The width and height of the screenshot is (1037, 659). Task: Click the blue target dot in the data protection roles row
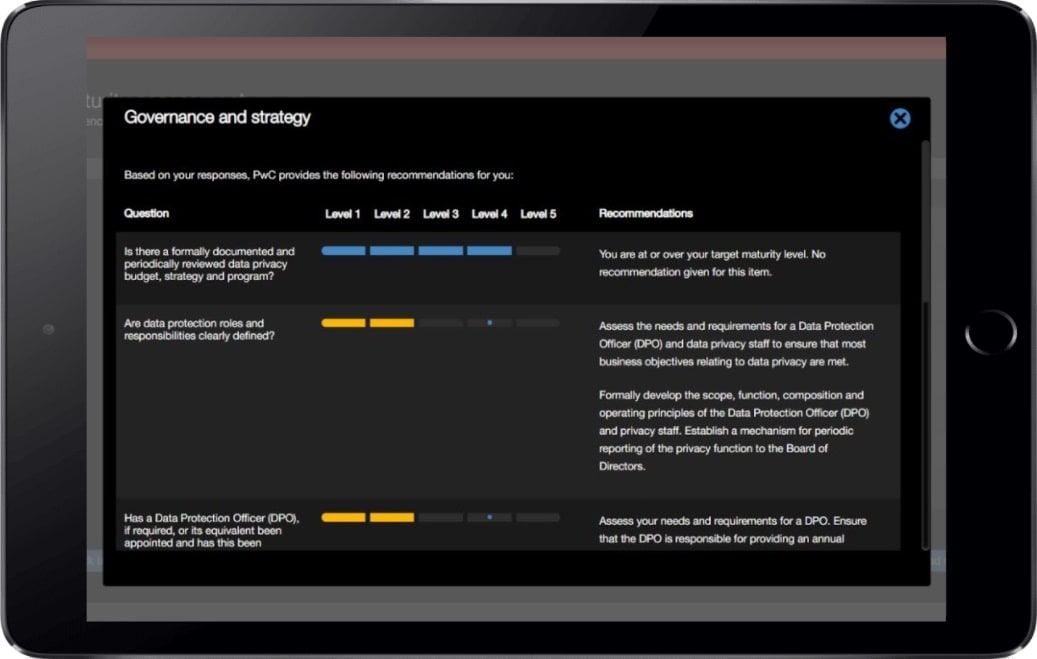(x=489, y=323)
